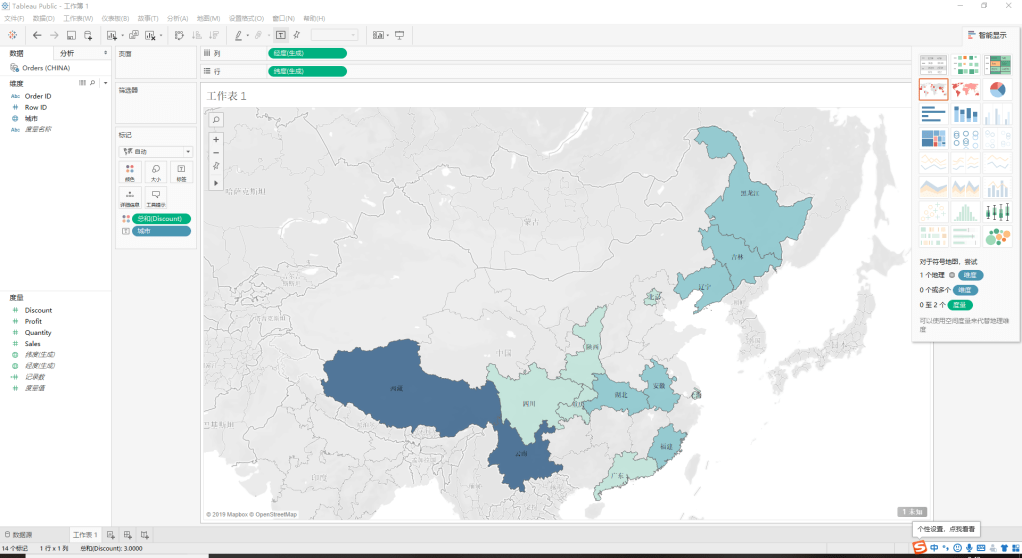The height and width of the screenshot is (558, 1022).
Task: Expand the dimensions pane dropdown arrow
Action: point(105,83)
